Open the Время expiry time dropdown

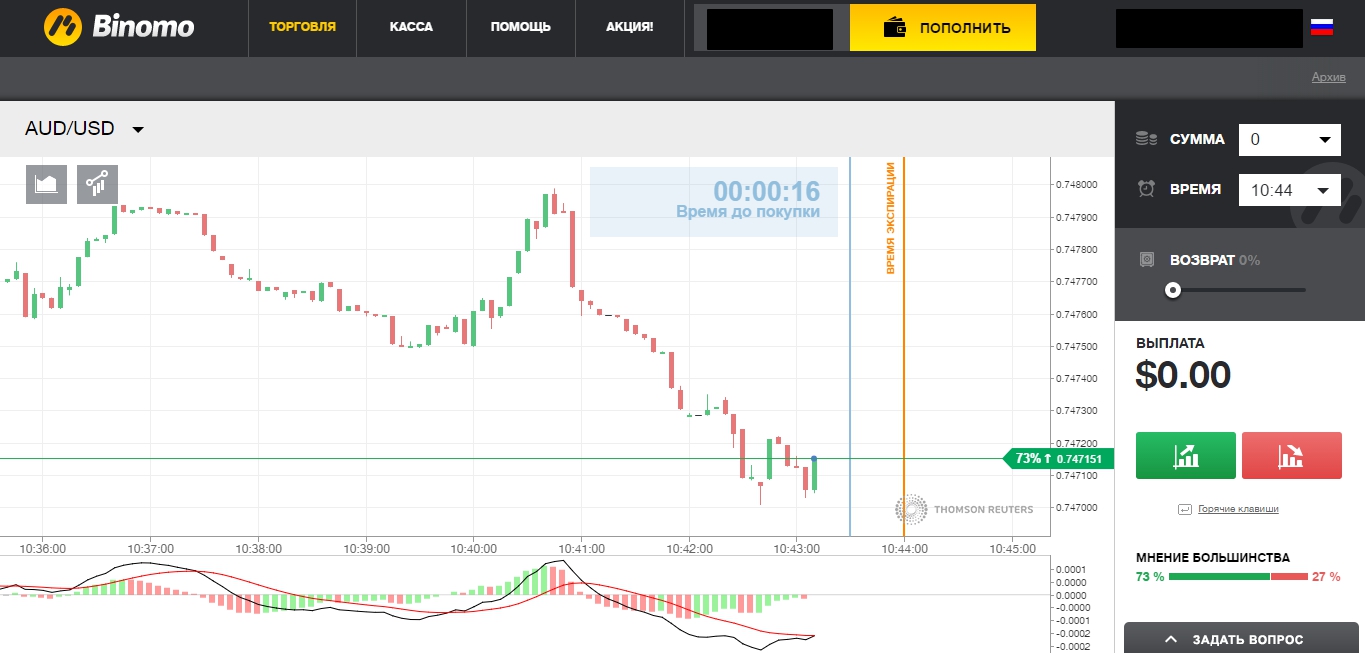pyautogui.click(x=1289, y=190)
